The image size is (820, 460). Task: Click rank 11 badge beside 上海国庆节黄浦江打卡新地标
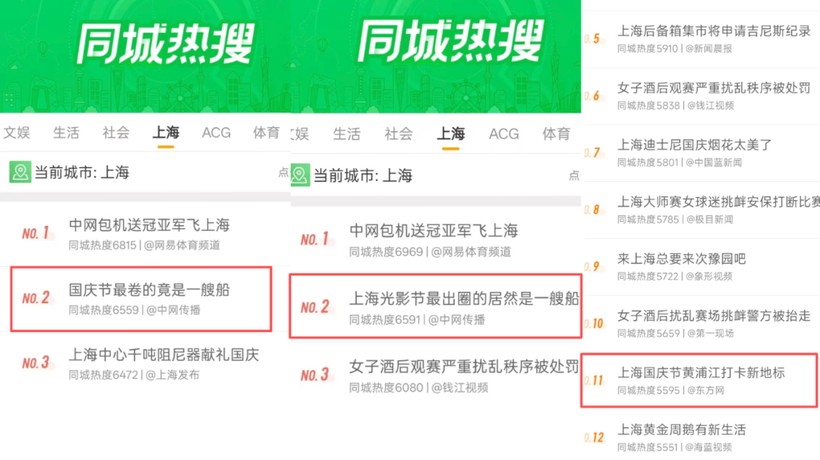[x=594, y=380]
